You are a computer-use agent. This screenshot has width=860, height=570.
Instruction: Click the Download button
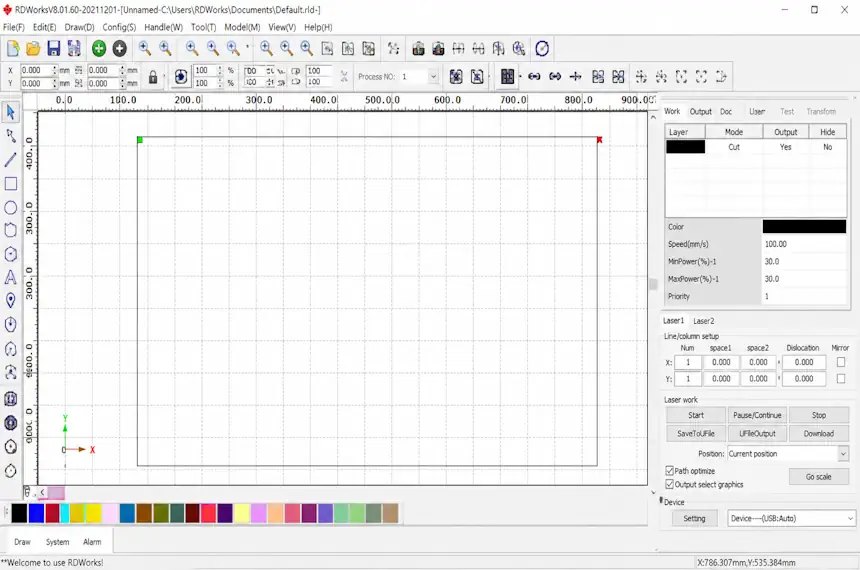819,433
